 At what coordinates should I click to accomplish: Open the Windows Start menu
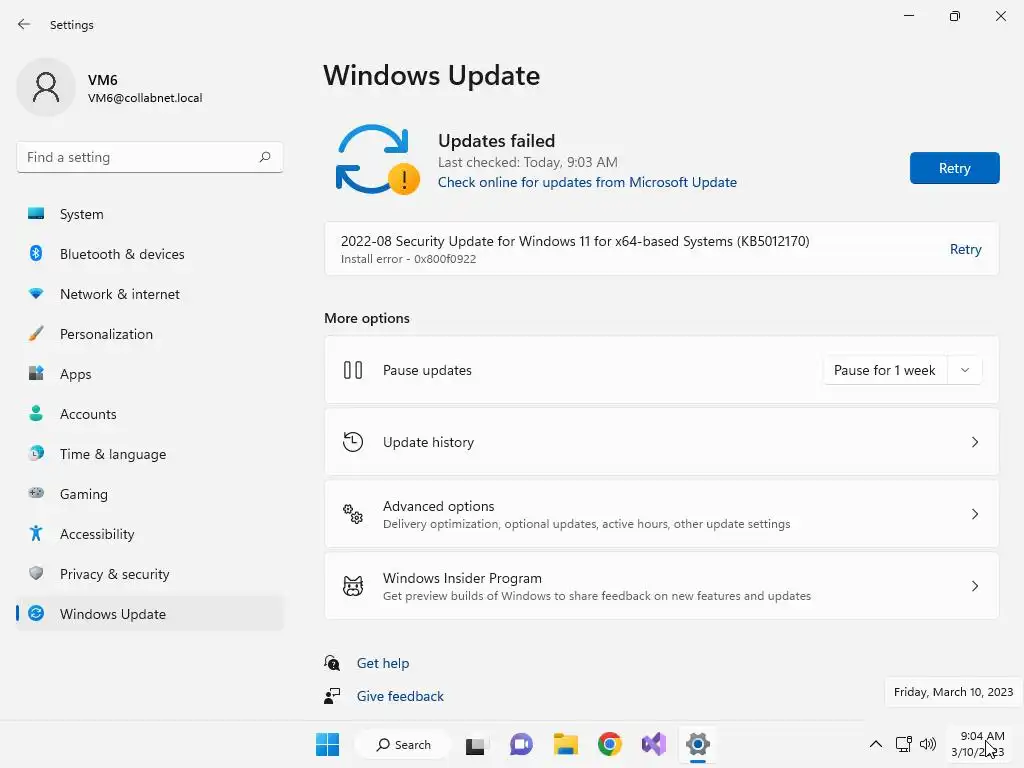pyautogui.click(x=327, y=744)
